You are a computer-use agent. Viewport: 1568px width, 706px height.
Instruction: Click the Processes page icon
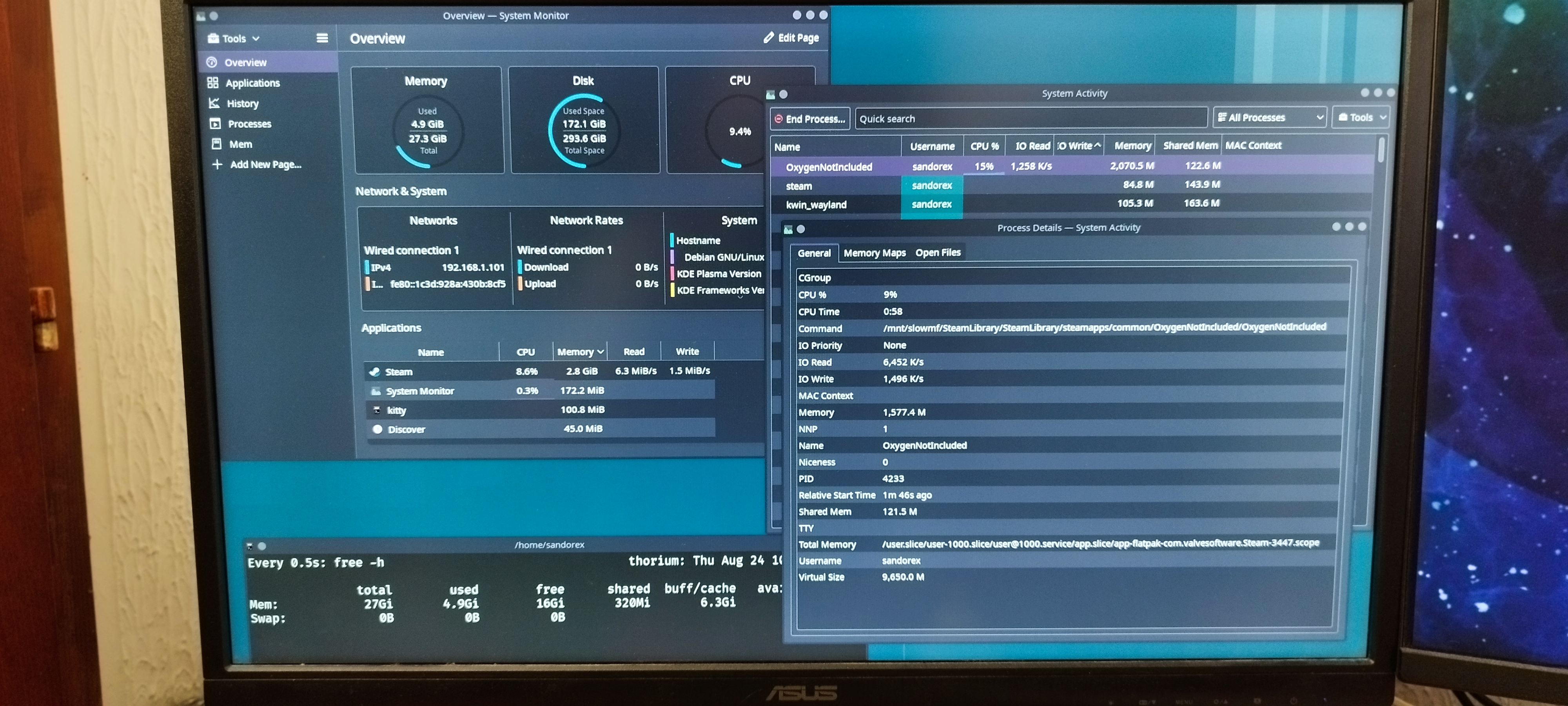[x=215, y=124]
